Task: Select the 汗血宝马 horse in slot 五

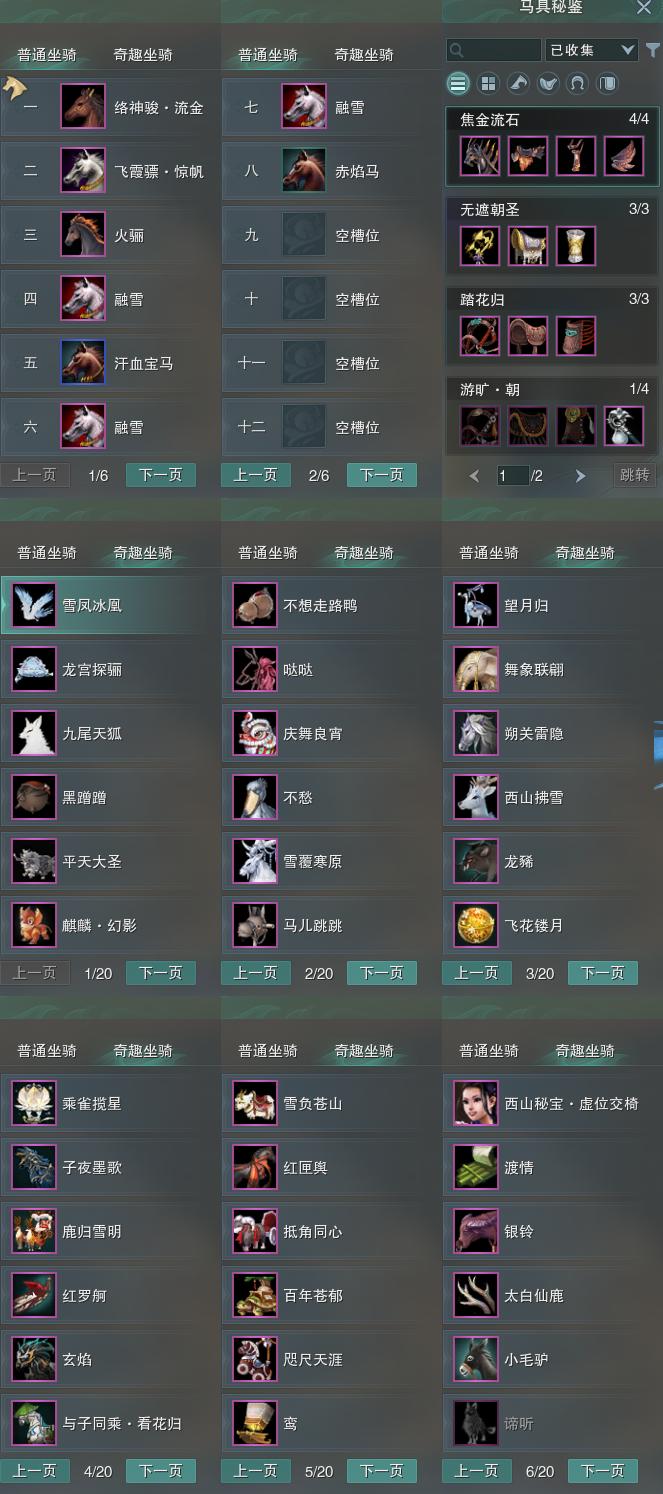Action: (x=110, y=363)
